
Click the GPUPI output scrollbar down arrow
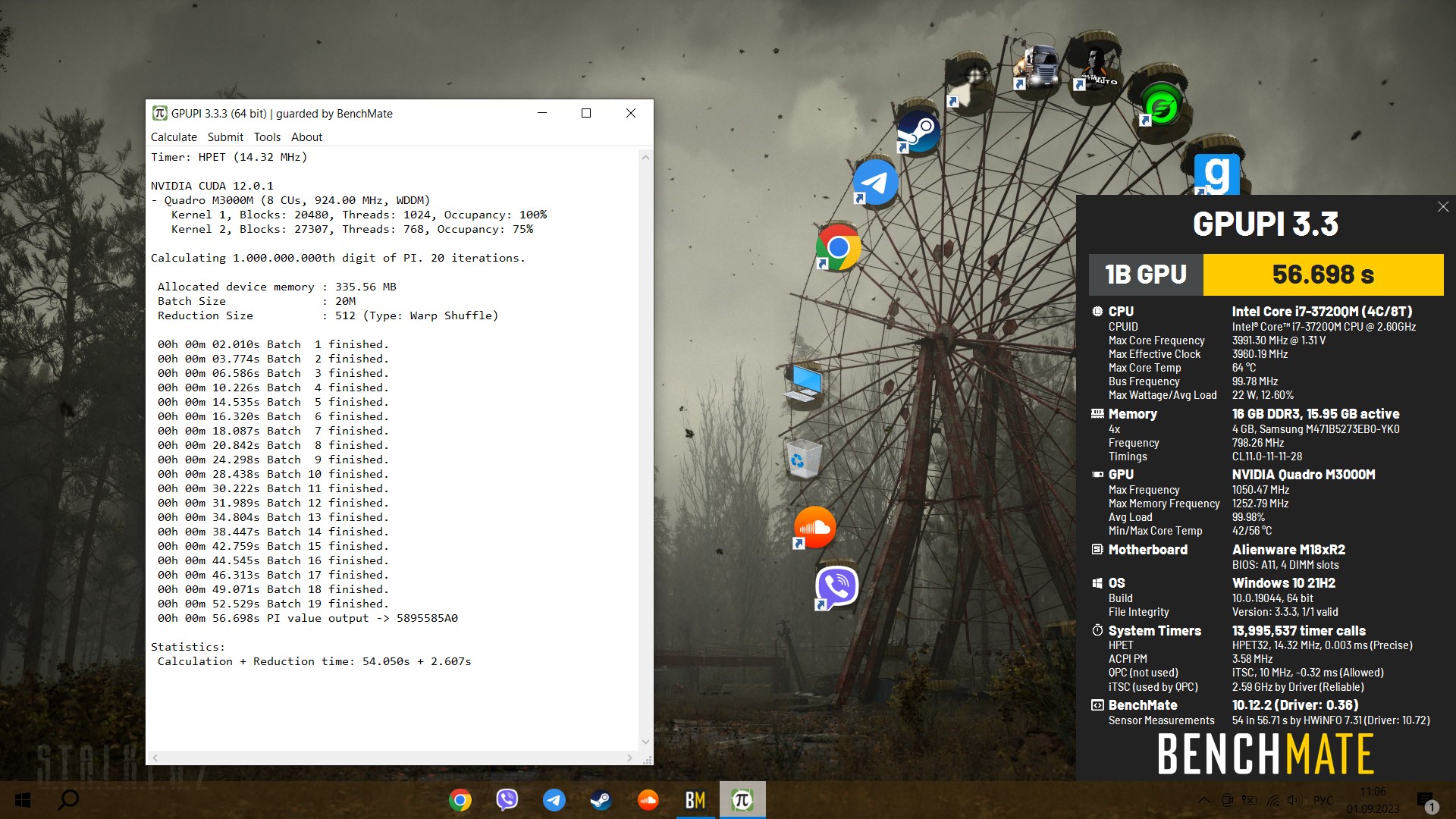pos(645,742)
